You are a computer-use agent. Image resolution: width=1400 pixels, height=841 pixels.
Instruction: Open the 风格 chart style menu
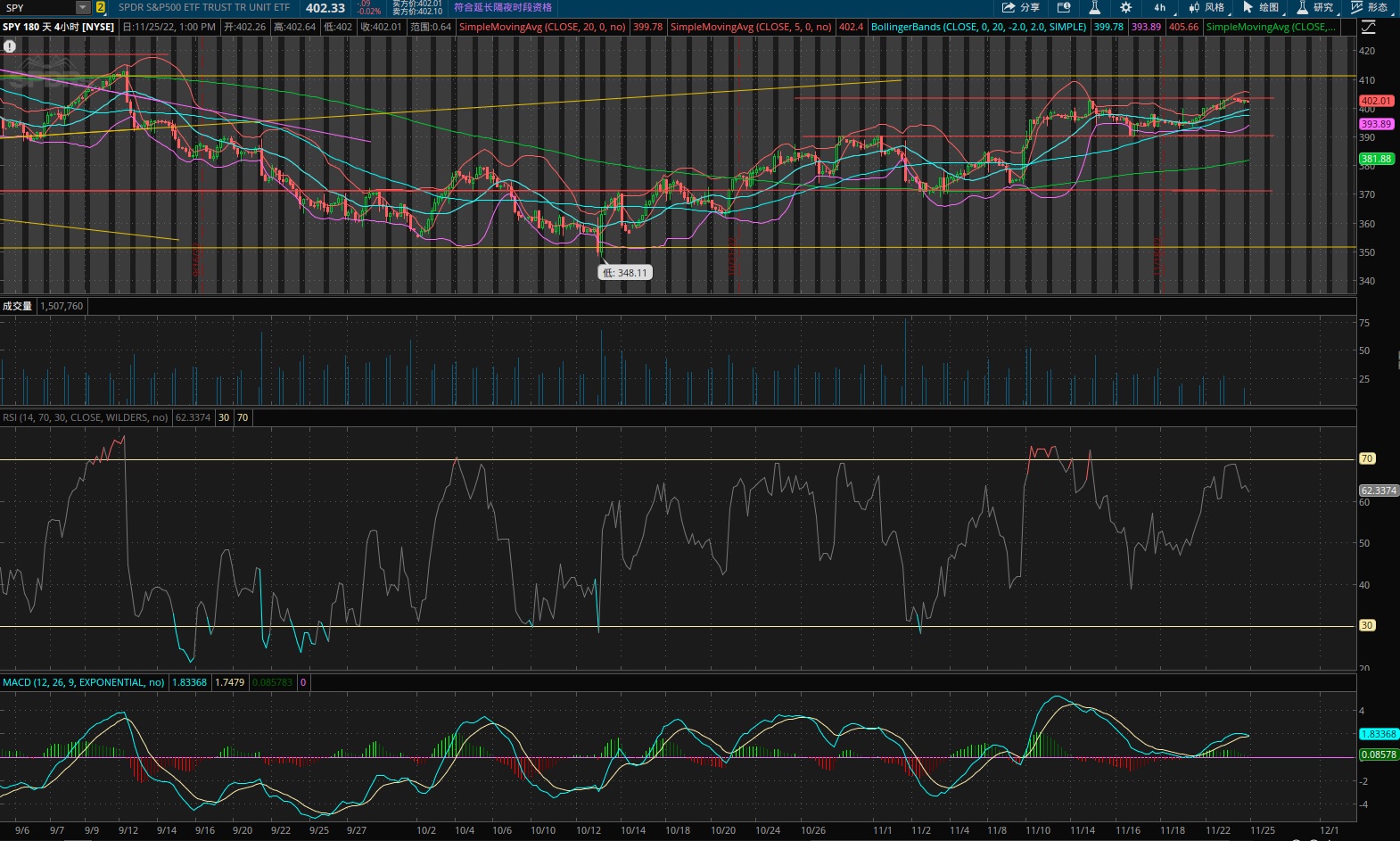[1207, 7]
